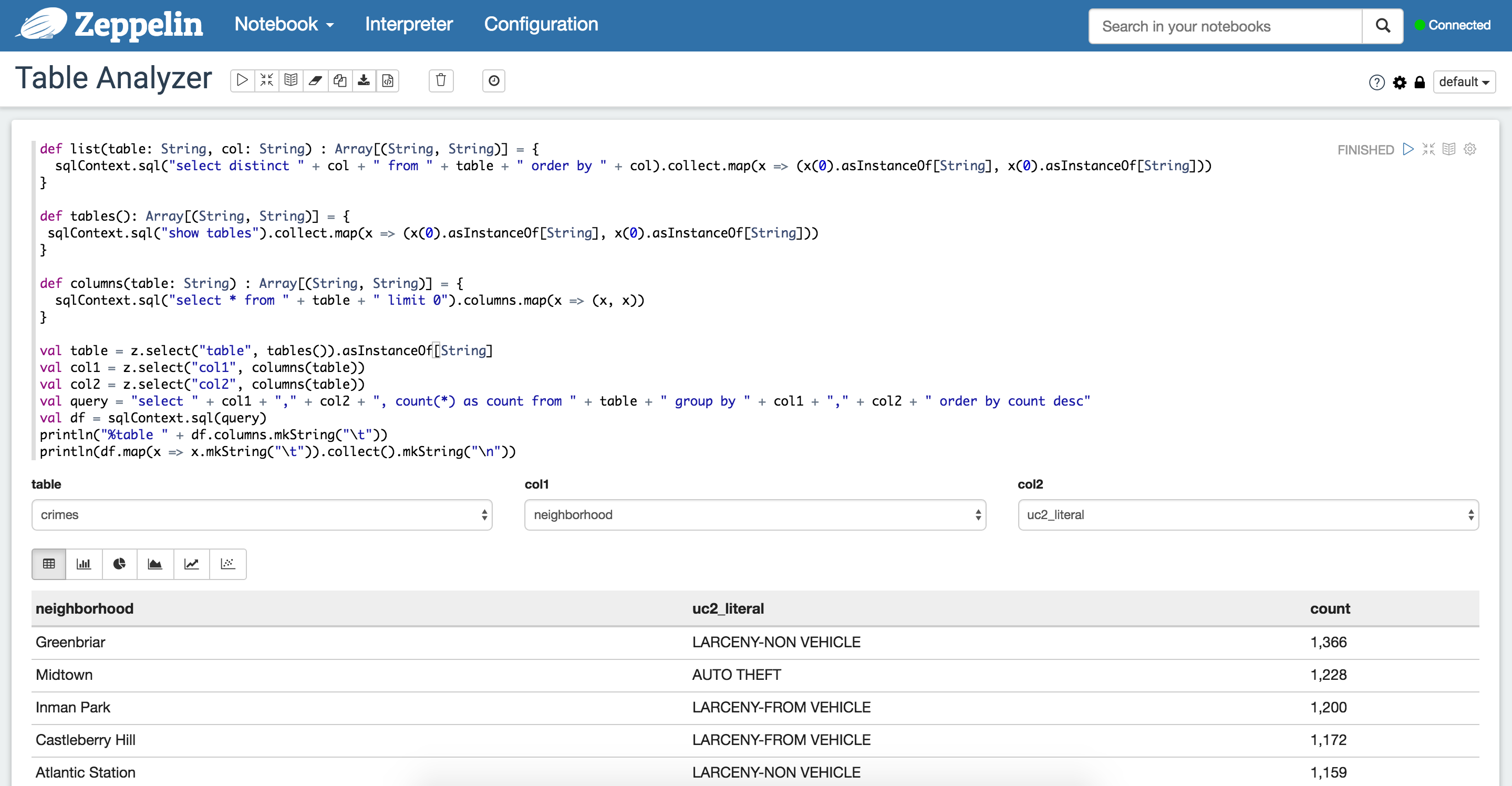Click the notebook search field
Image resolution: width=1512 pixels, height=786 pixels.
point(1225,26)
